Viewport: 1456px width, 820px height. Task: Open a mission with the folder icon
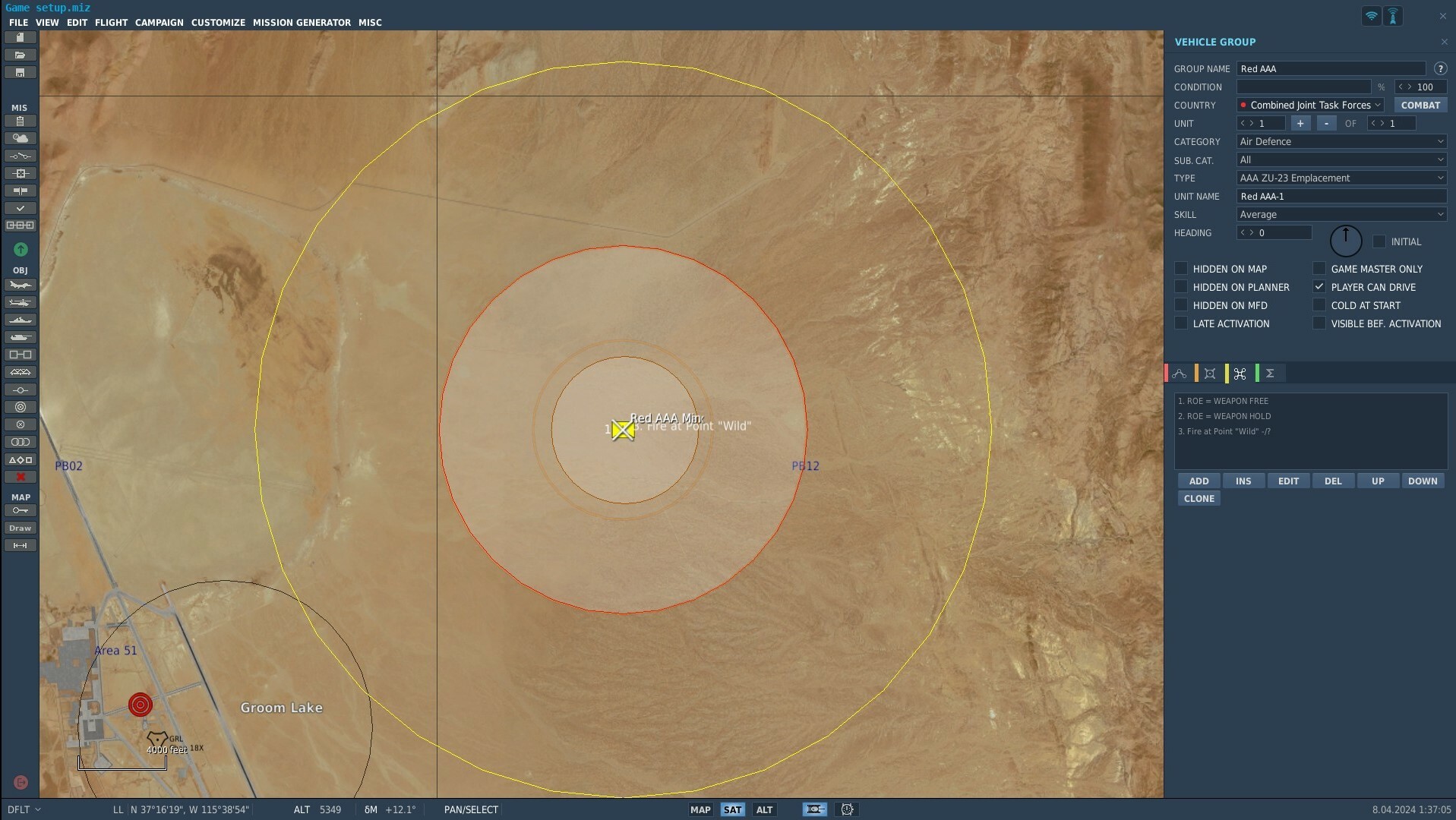click(21, 55)
